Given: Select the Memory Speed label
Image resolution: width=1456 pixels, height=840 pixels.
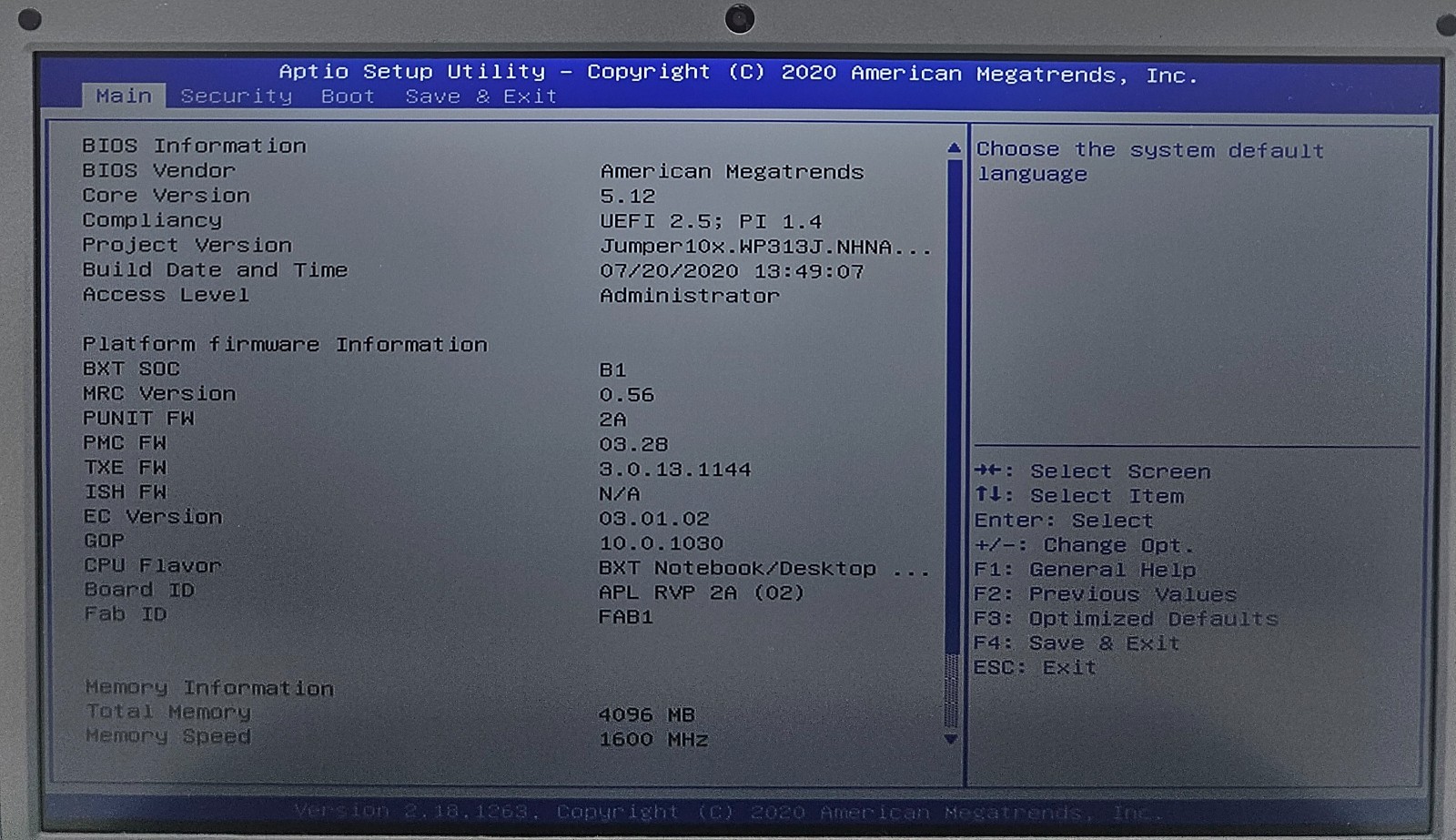Looking at the screenshot, I should (168, 736).
